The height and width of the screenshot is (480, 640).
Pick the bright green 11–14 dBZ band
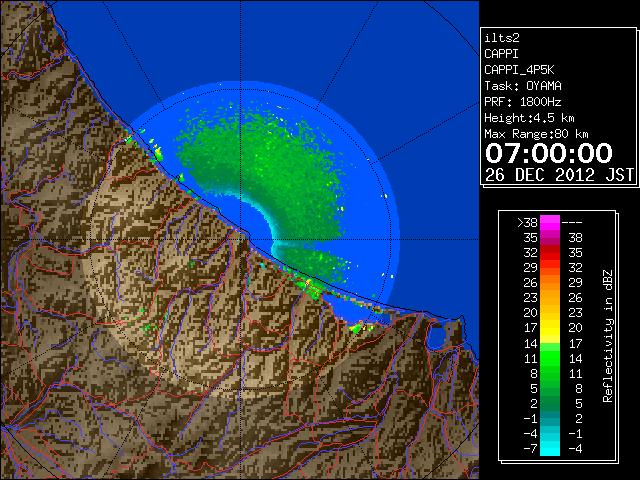tap(550, 358)
